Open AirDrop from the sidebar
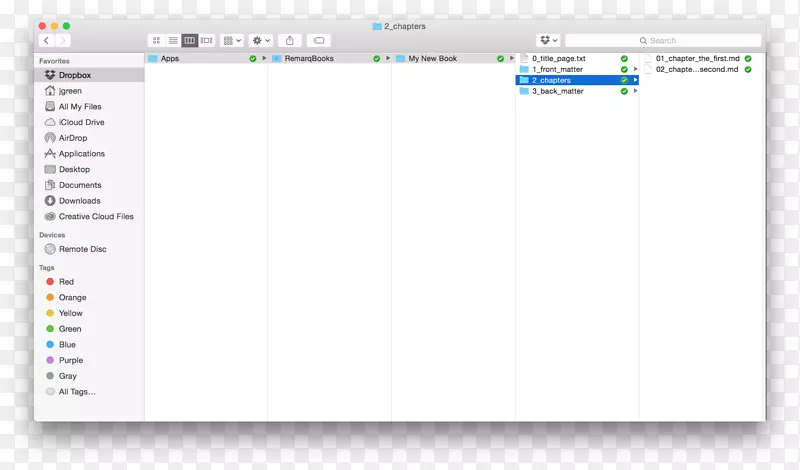800x470 pixels. pyautogui.click(x=72, y=138)
